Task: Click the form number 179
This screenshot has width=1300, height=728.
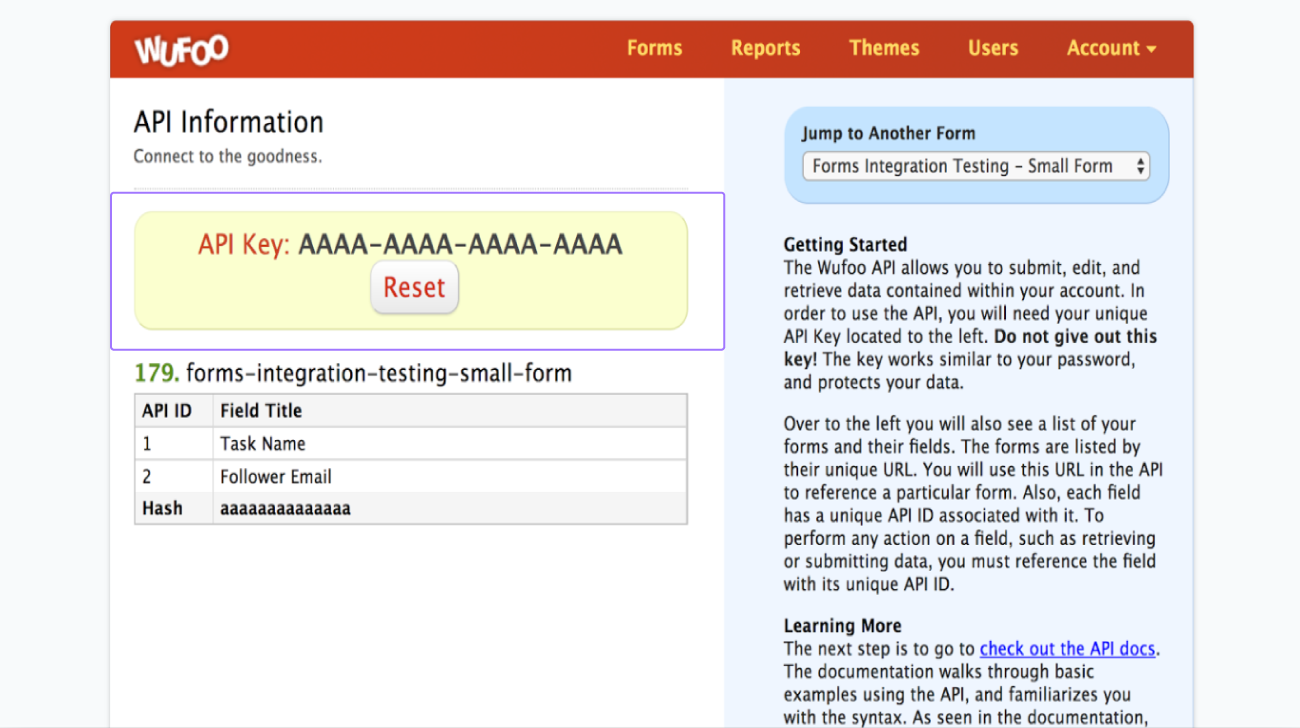Action: coord(157,374)
